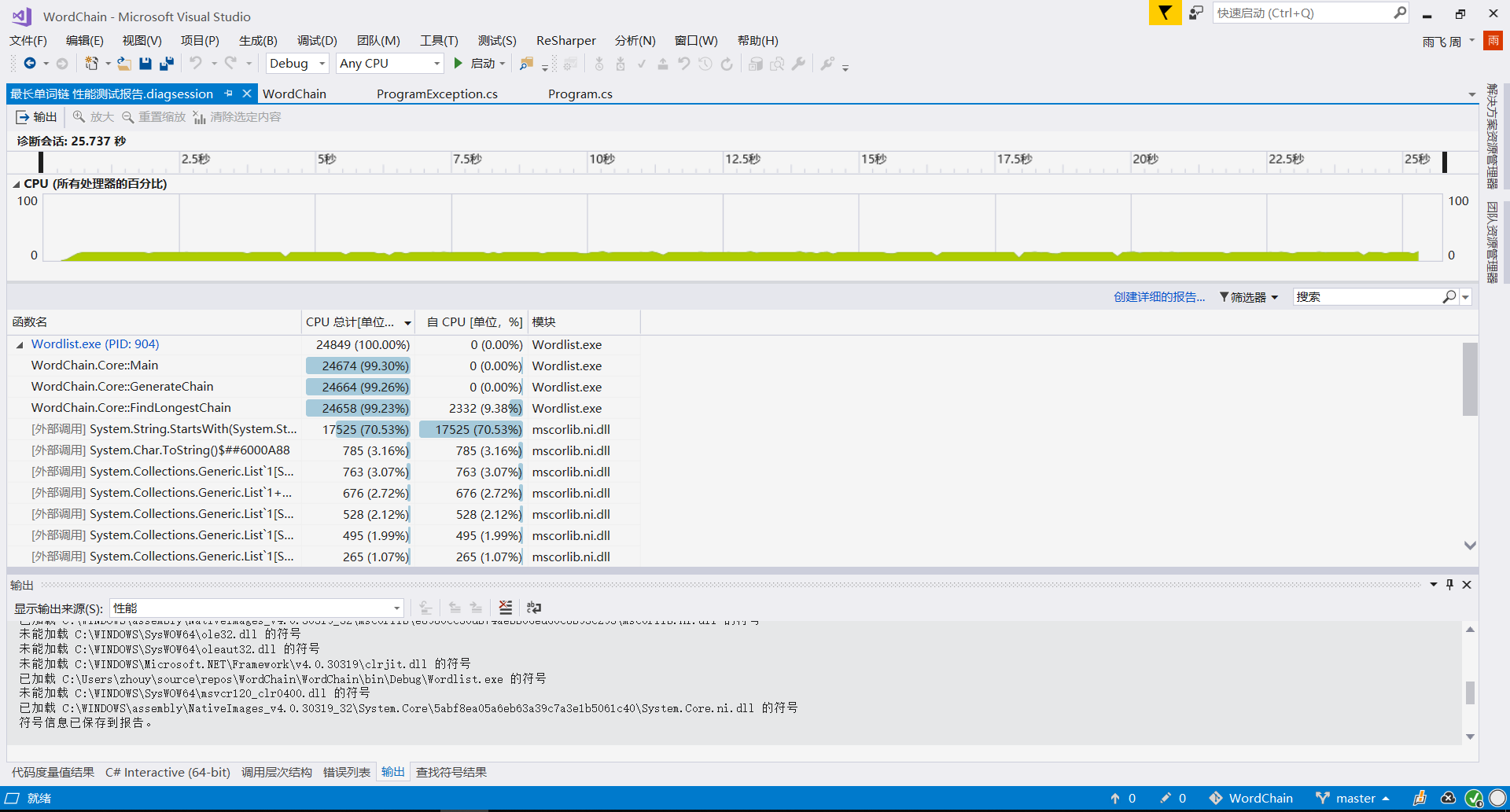Click the left timeline selection marker

(41, 162)
